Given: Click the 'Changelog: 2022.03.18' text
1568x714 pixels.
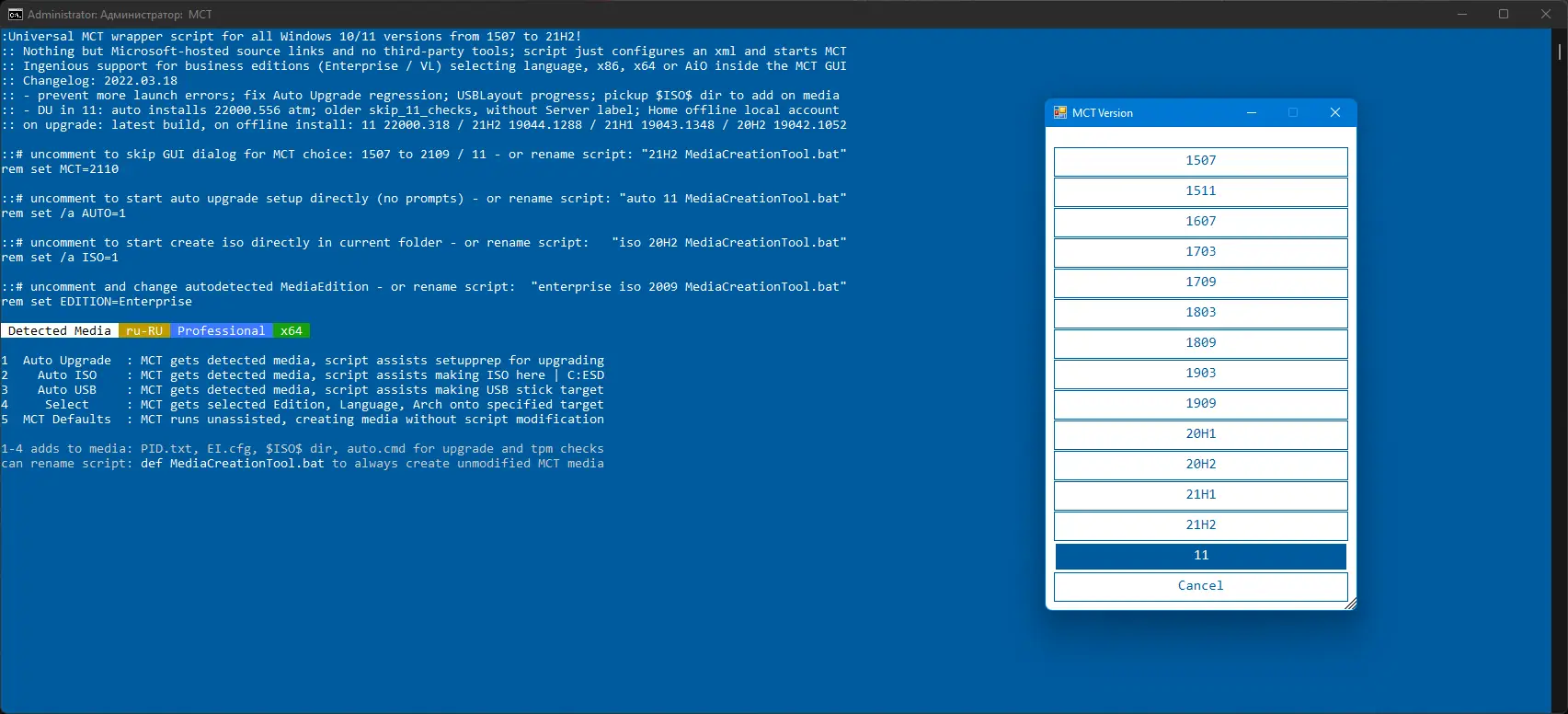Looking at the screenshot, I should (x=100, y=81).
